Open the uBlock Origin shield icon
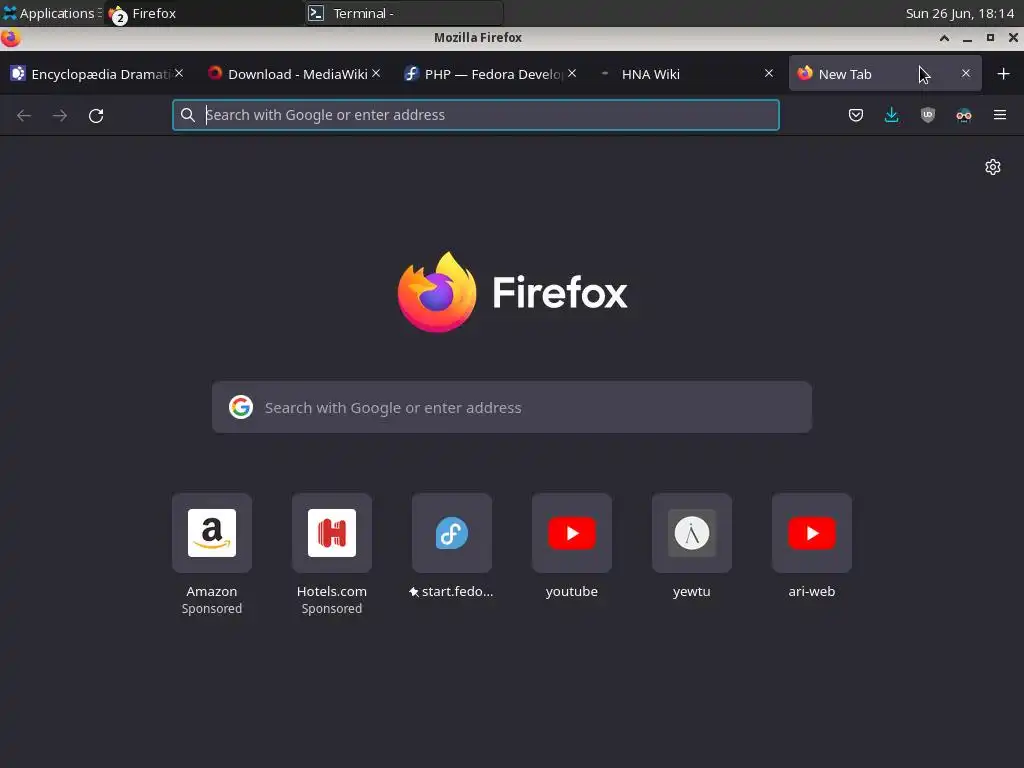Screen dimensions: 1024x768 [x=927, y=116]
